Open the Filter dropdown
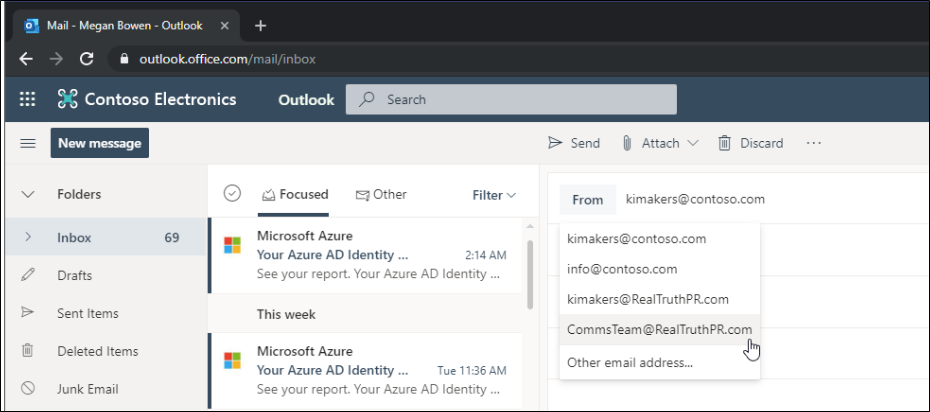Screen dimensions: 930x412 point(494,195)
